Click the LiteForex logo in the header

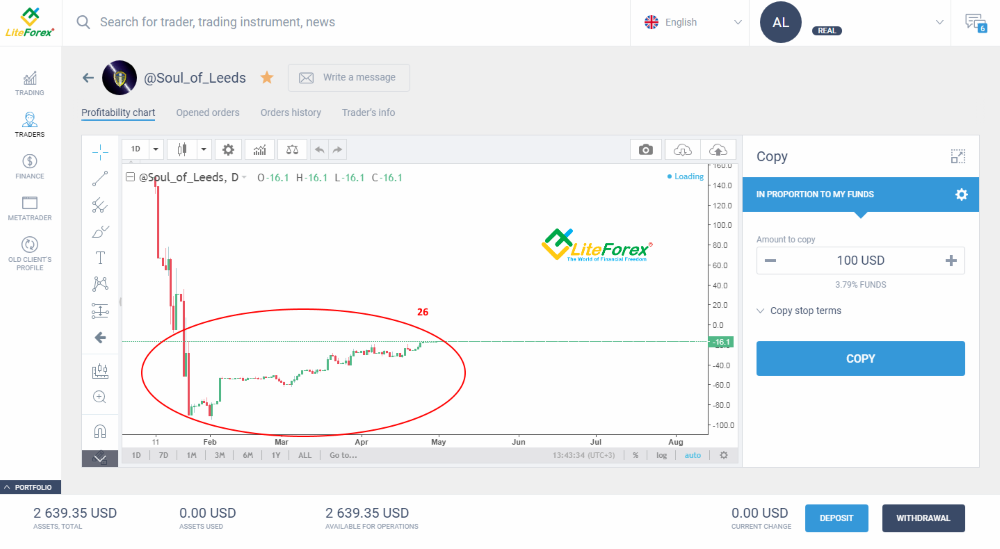coord(30,22)
